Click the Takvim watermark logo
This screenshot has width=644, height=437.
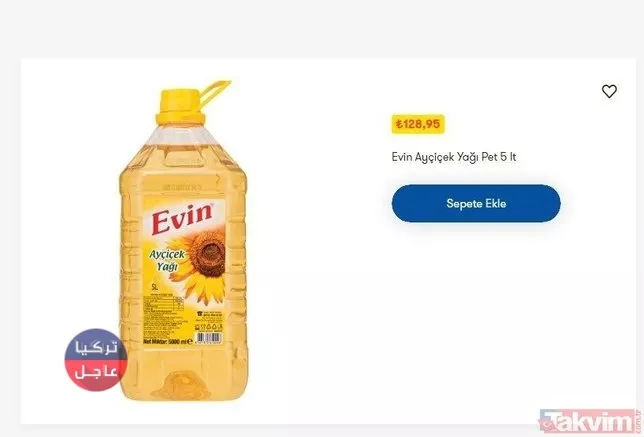(x=589, y=421)
